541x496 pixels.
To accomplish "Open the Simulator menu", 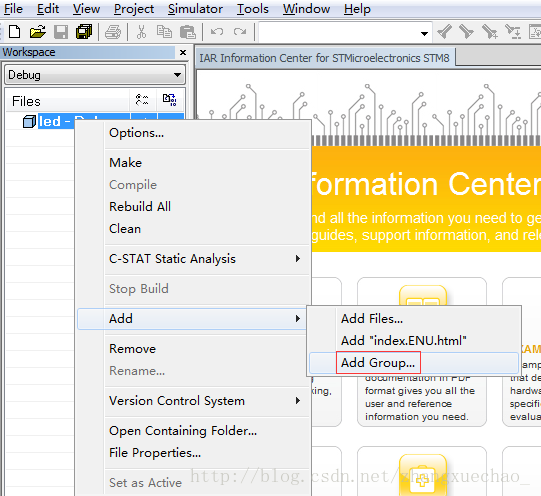I will point(195,9).
